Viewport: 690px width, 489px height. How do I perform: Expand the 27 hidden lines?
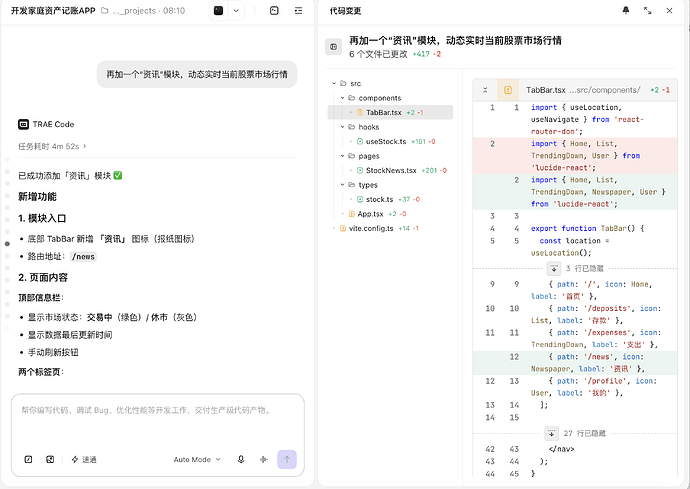tap(551, 434)
